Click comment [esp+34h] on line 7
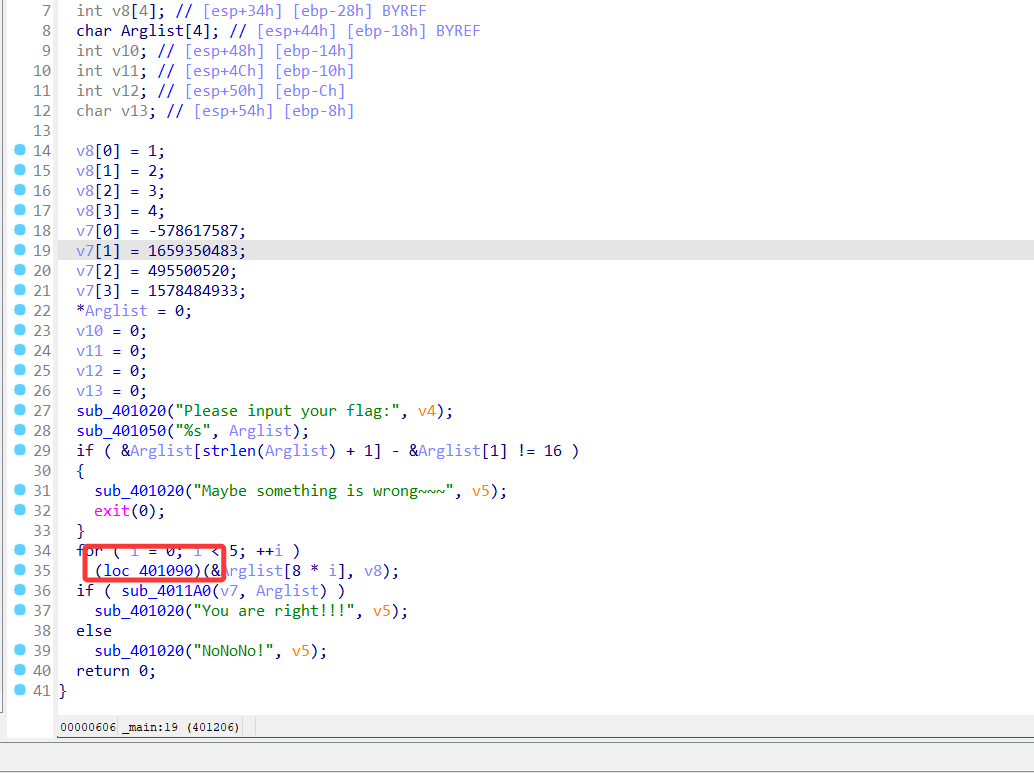Viewport: 1034px width, 773px height. [242, 12]
